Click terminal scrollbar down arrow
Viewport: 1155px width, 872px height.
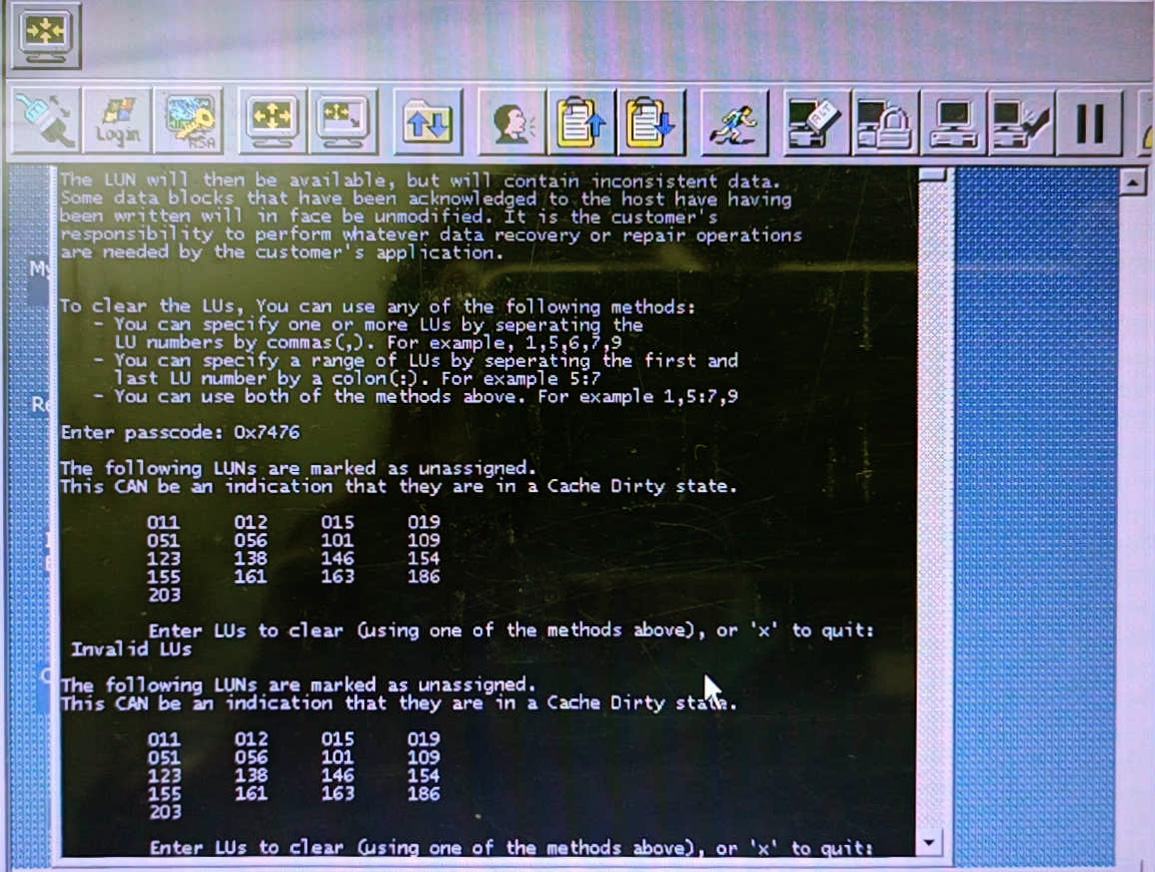pyautogui.click(x=930, y=843)
